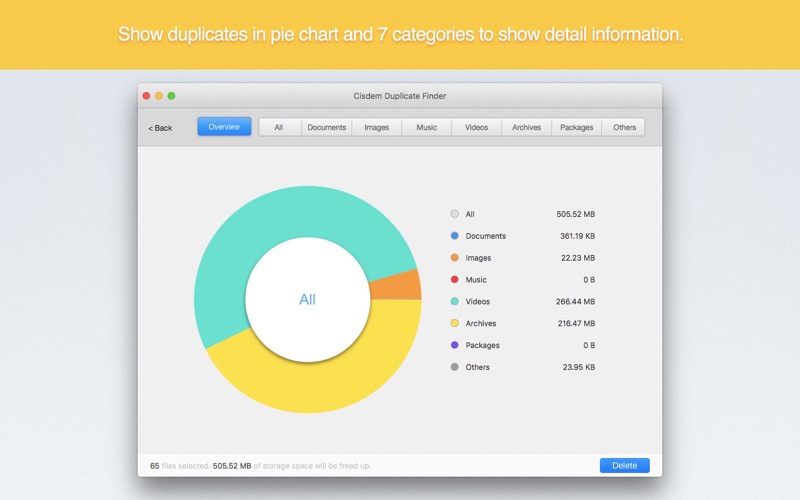Open the Videos tab

pos(477,128)
